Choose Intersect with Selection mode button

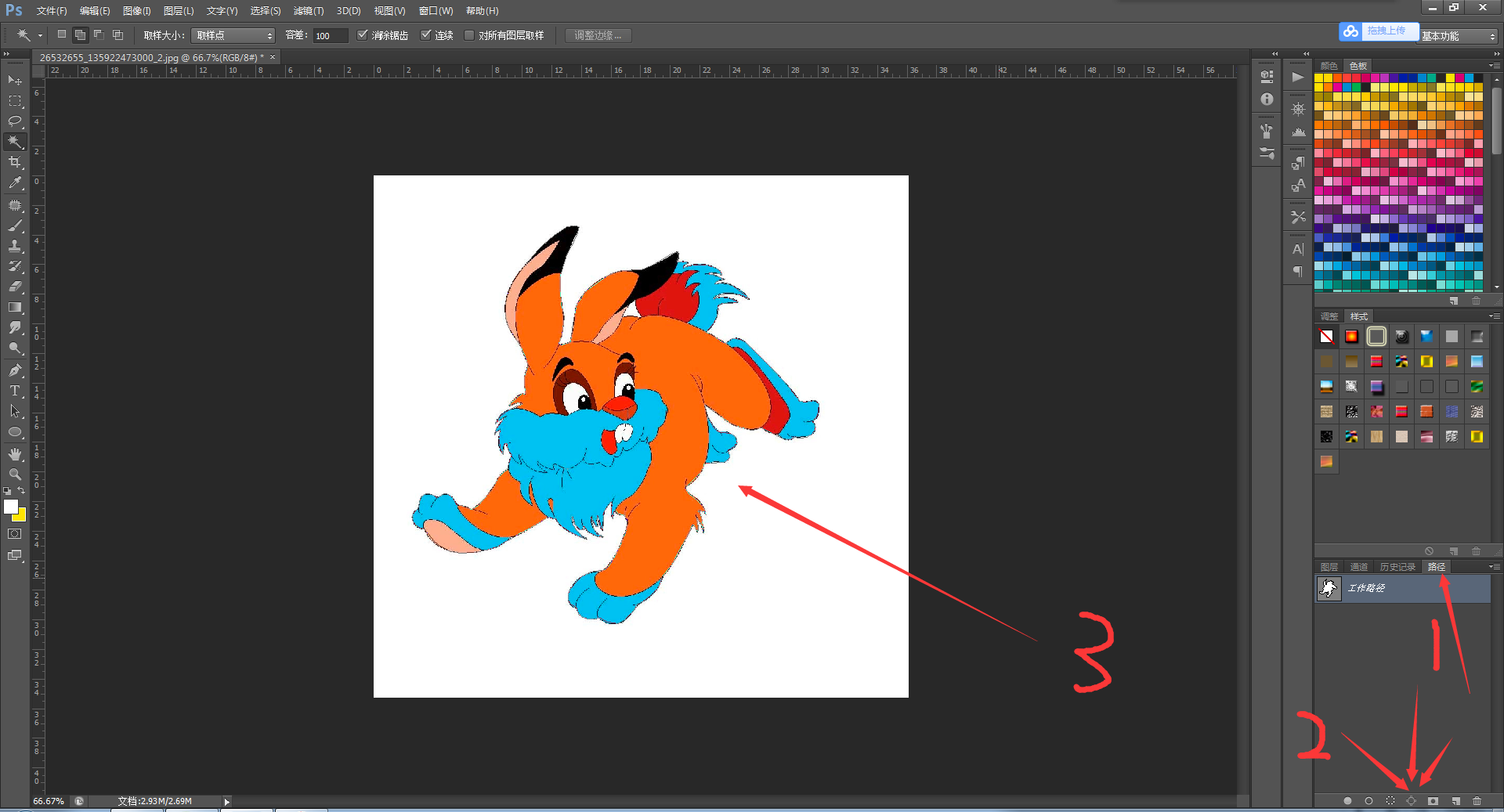[x=117, y=35]
